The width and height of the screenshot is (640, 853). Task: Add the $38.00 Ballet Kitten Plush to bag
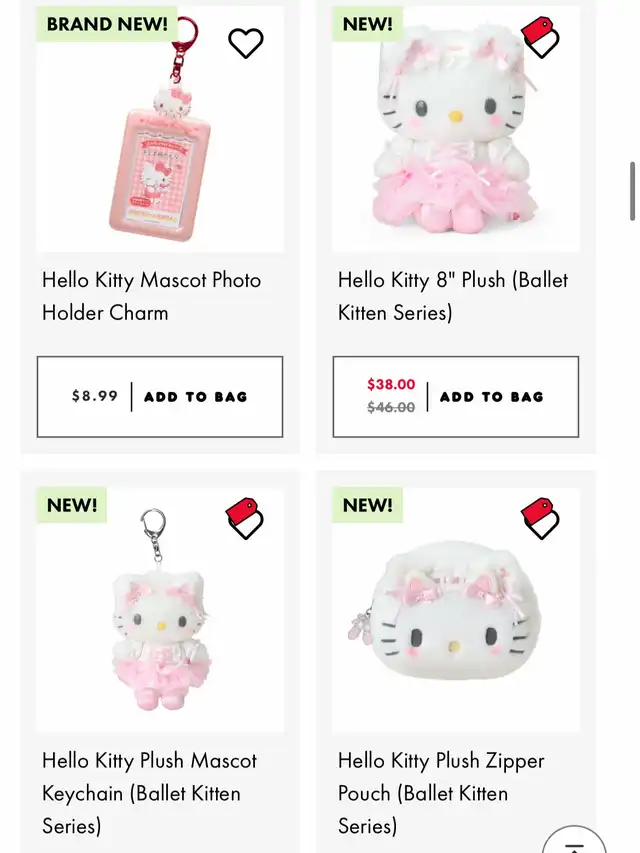456,397
